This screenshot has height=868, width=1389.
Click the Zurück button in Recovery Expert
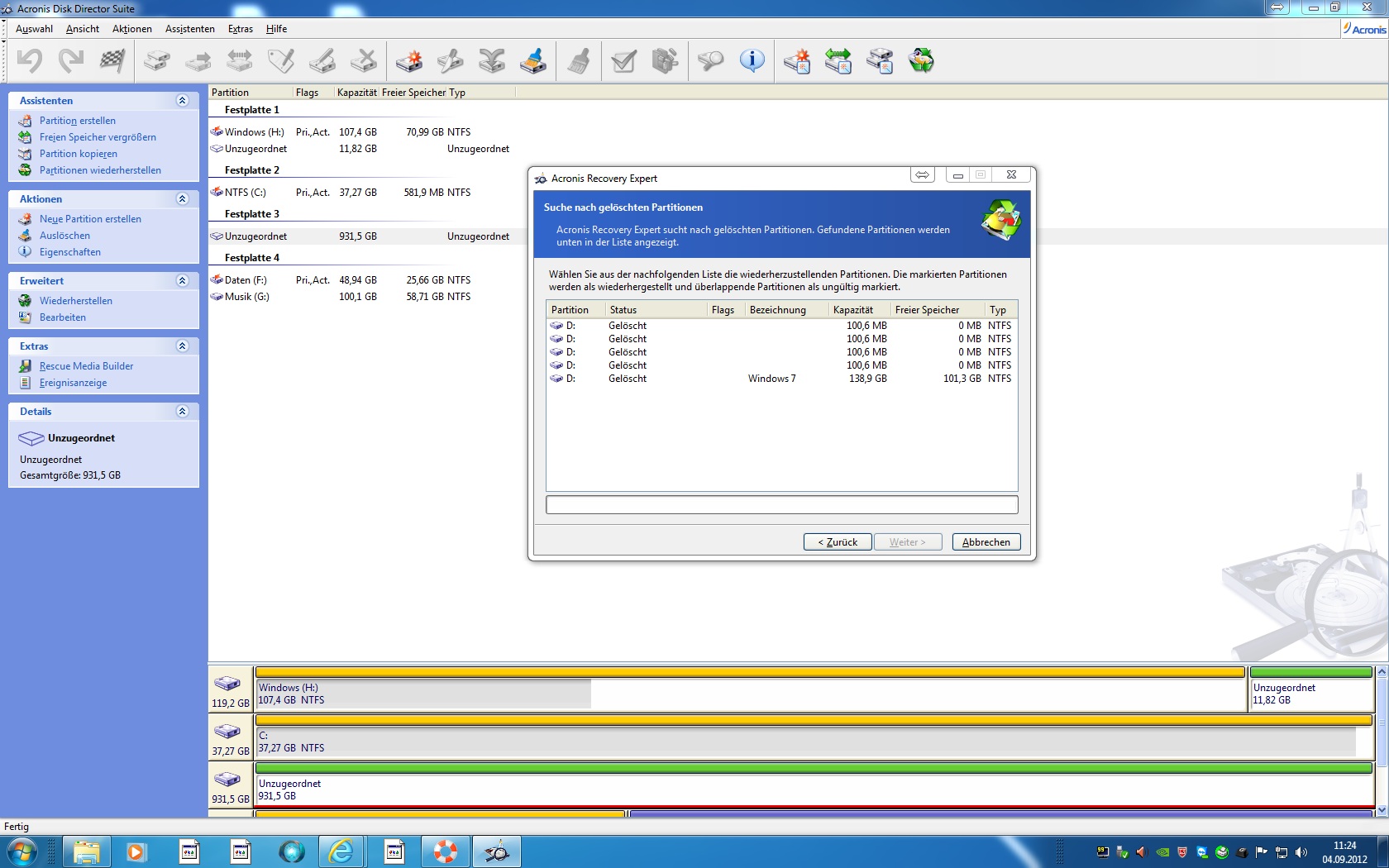[838, 542]
